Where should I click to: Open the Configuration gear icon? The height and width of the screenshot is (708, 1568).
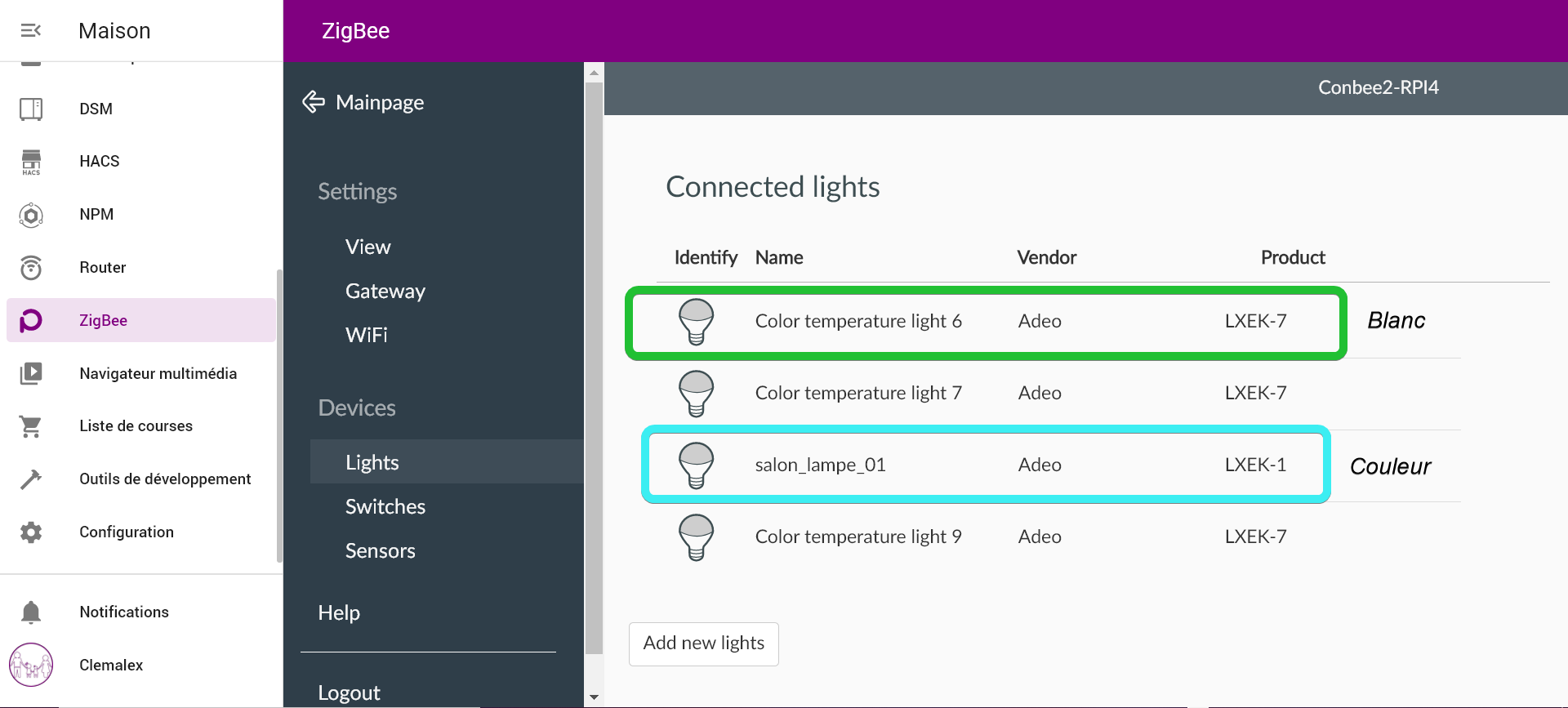coord(31,532)
